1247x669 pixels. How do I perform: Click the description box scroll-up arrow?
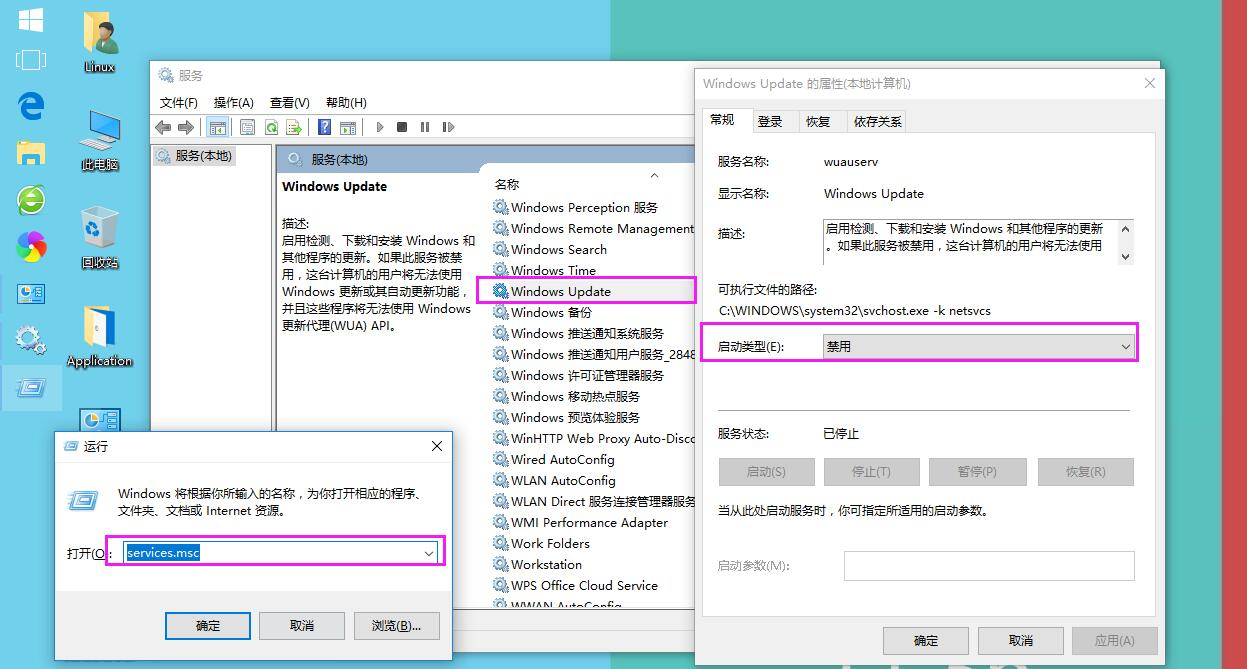pyautogui.click(x=1125, y=229)
